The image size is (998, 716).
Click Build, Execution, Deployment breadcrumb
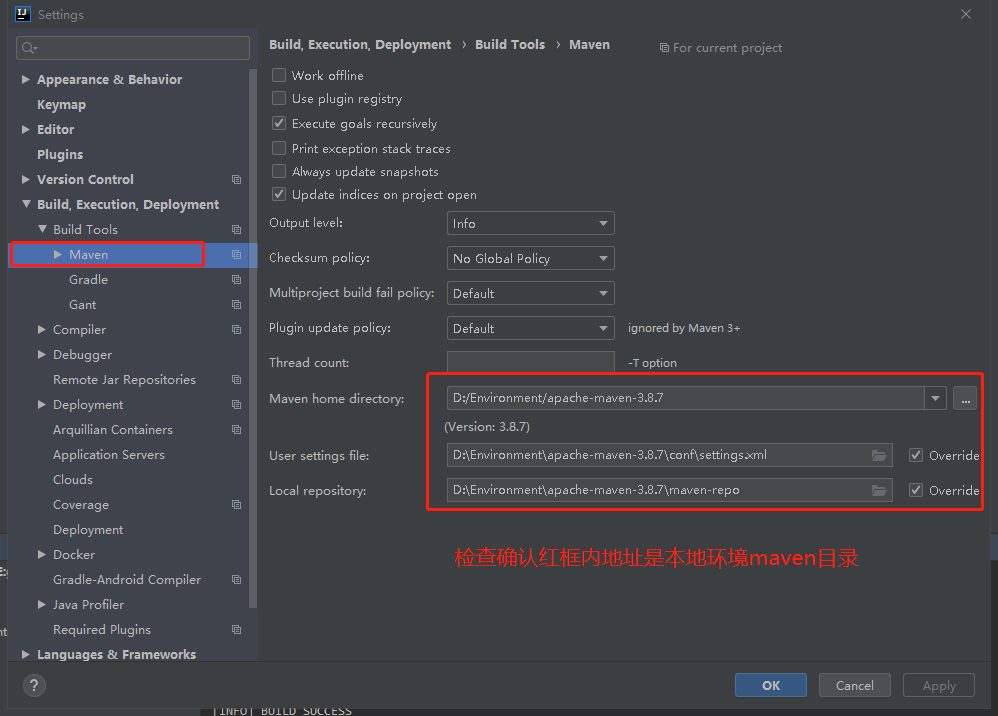point(360,45)
